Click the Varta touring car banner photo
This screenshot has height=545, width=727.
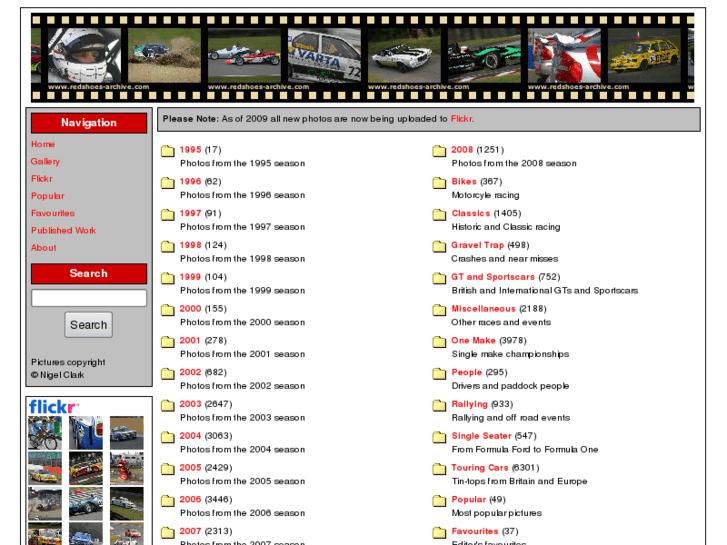(324, 55)
